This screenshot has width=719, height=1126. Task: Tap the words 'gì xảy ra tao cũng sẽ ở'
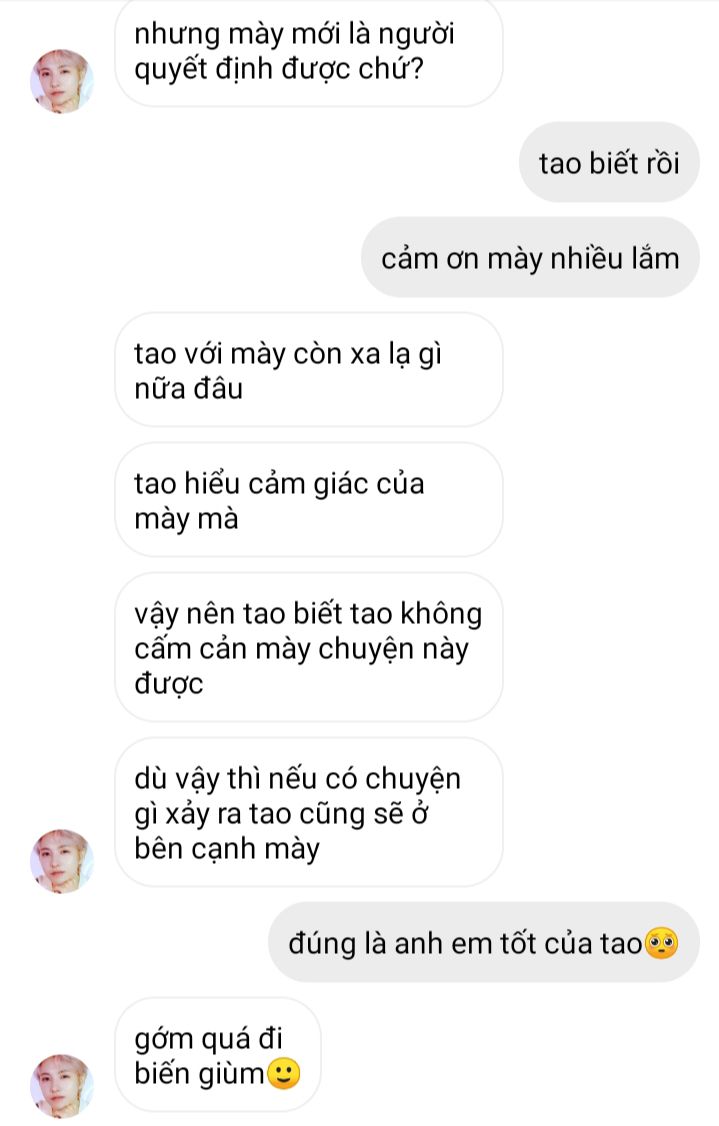click(x=281, y=814)
